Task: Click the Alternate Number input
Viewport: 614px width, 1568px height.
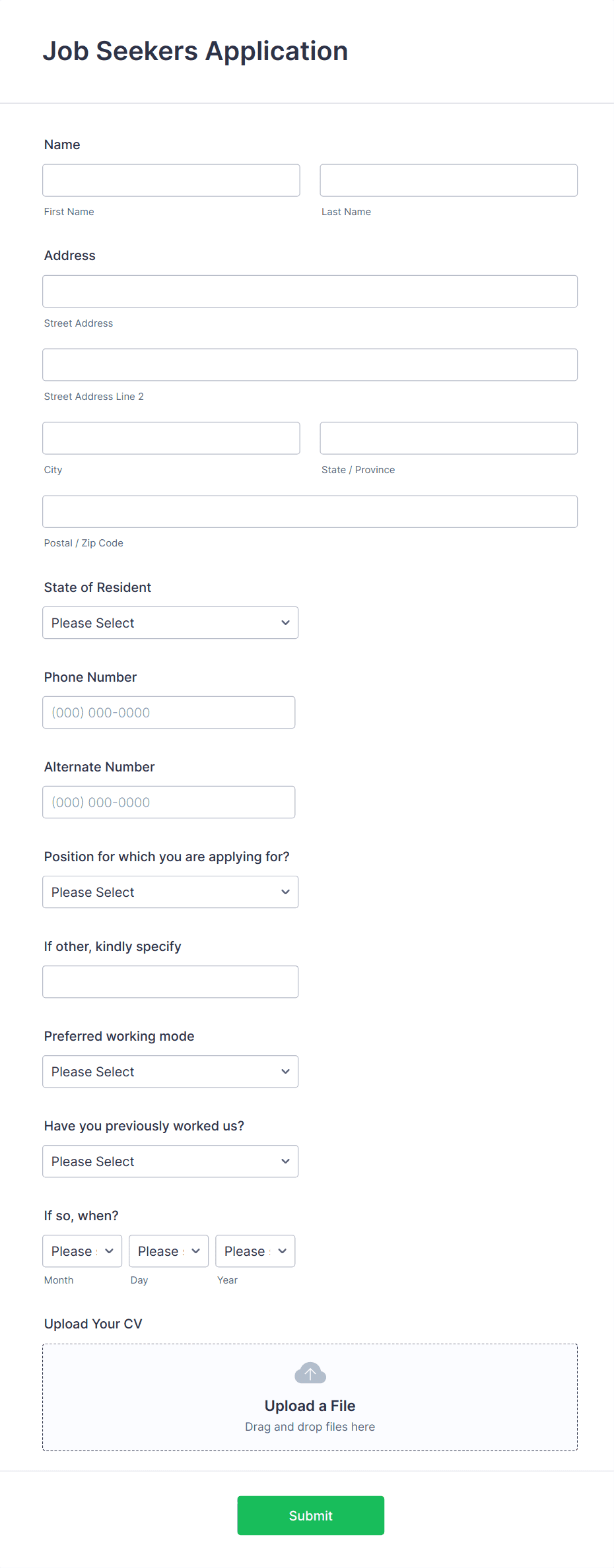Action: [168, 802]
